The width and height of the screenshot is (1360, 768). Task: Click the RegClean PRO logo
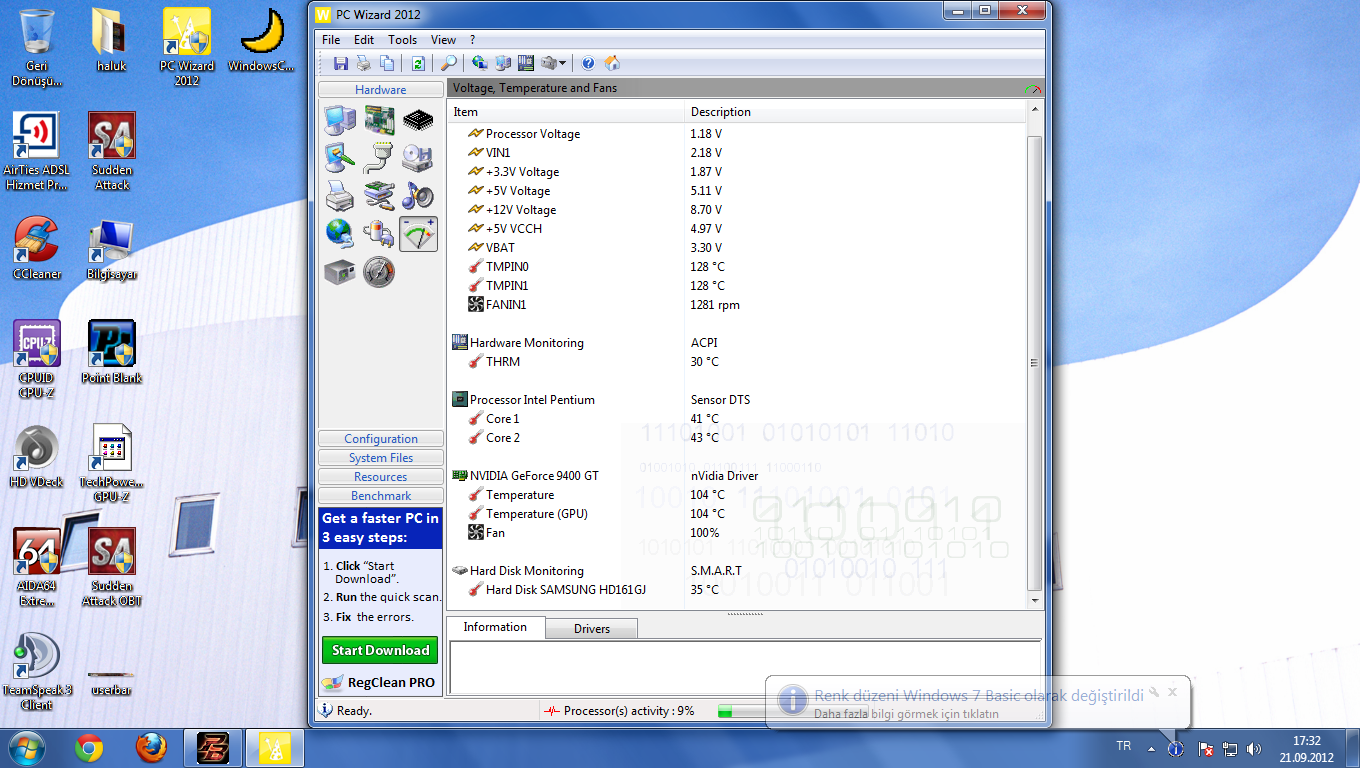point(380,682)
